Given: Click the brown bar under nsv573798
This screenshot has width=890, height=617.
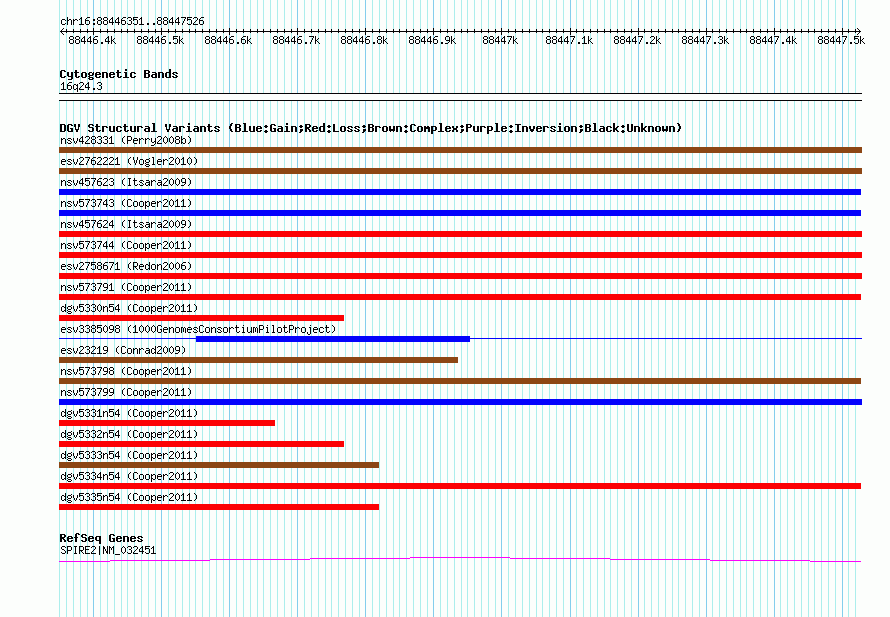Looking at the screenshot, I should click(x=460, y=381).
